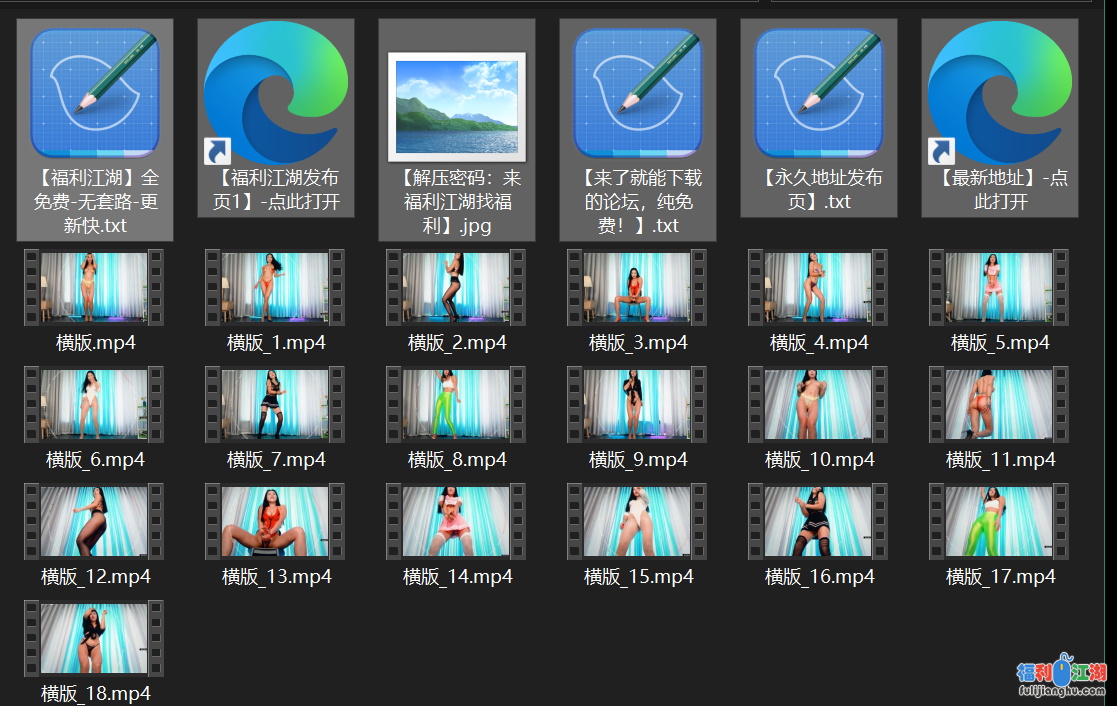The height and width of the screenshot is (706, 1117).
Task: Select the 横版_14.mp4 video file
Action: pyautogui.click(x=457, y=521)
